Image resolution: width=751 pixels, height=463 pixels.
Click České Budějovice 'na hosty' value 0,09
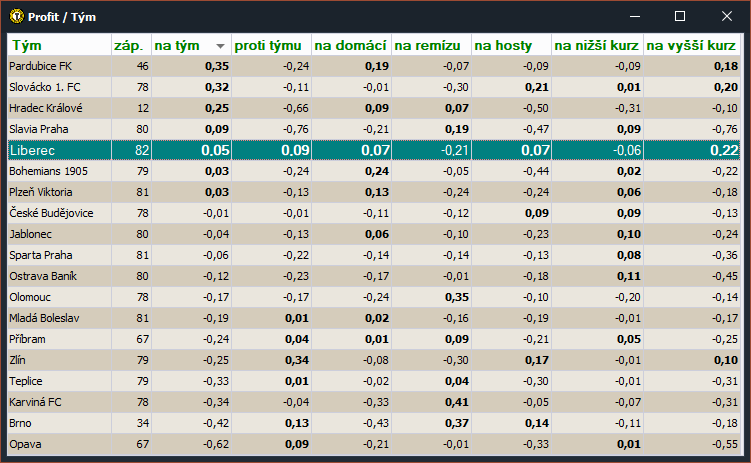coord(537,213)
